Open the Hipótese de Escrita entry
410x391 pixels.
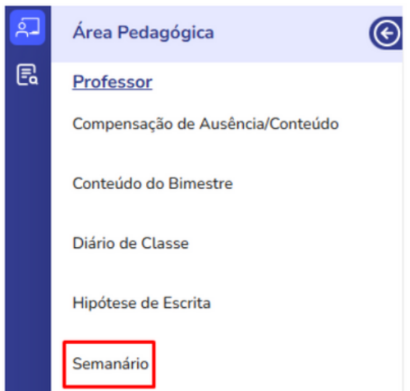click(x=142, y=303)
